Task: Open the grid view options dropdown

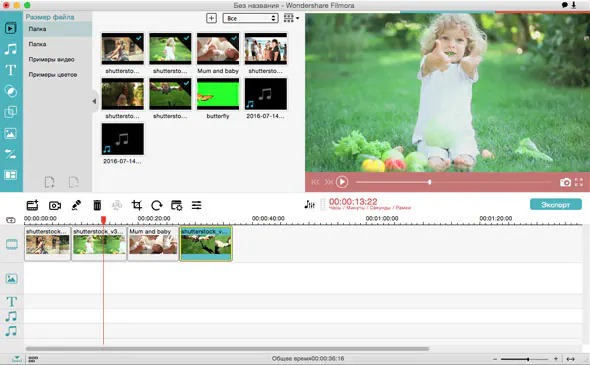Action: coord(291,18)
